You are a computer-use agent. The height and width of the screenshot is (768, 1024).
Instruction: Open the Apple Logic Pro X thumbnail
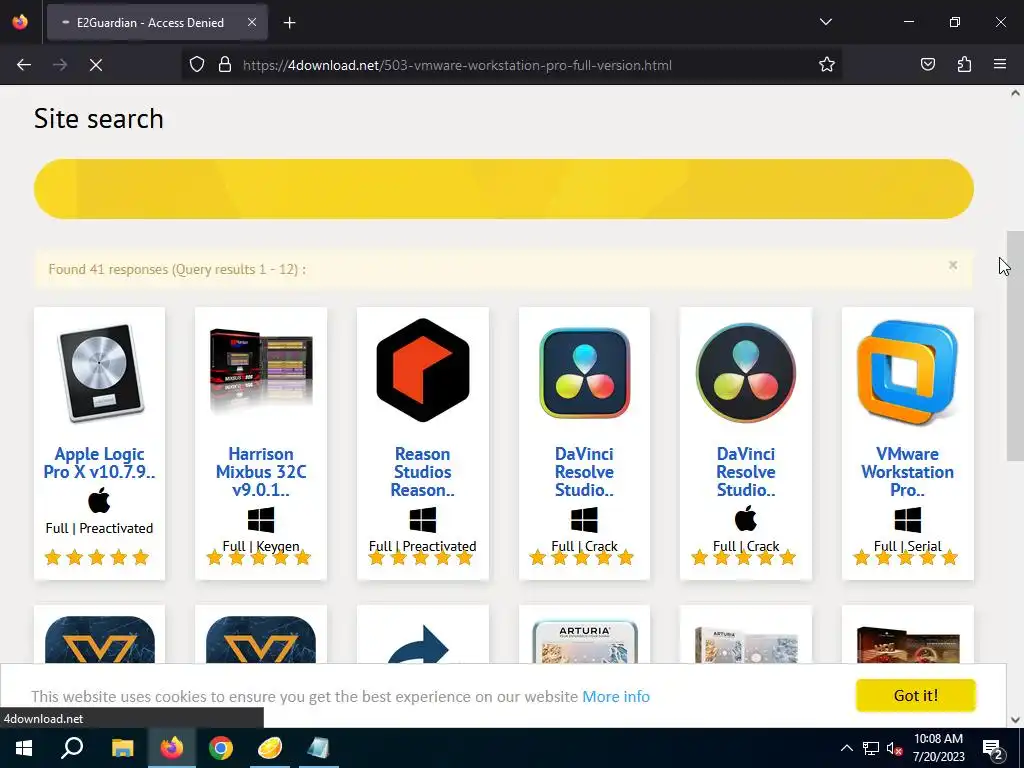click(99, 372)
